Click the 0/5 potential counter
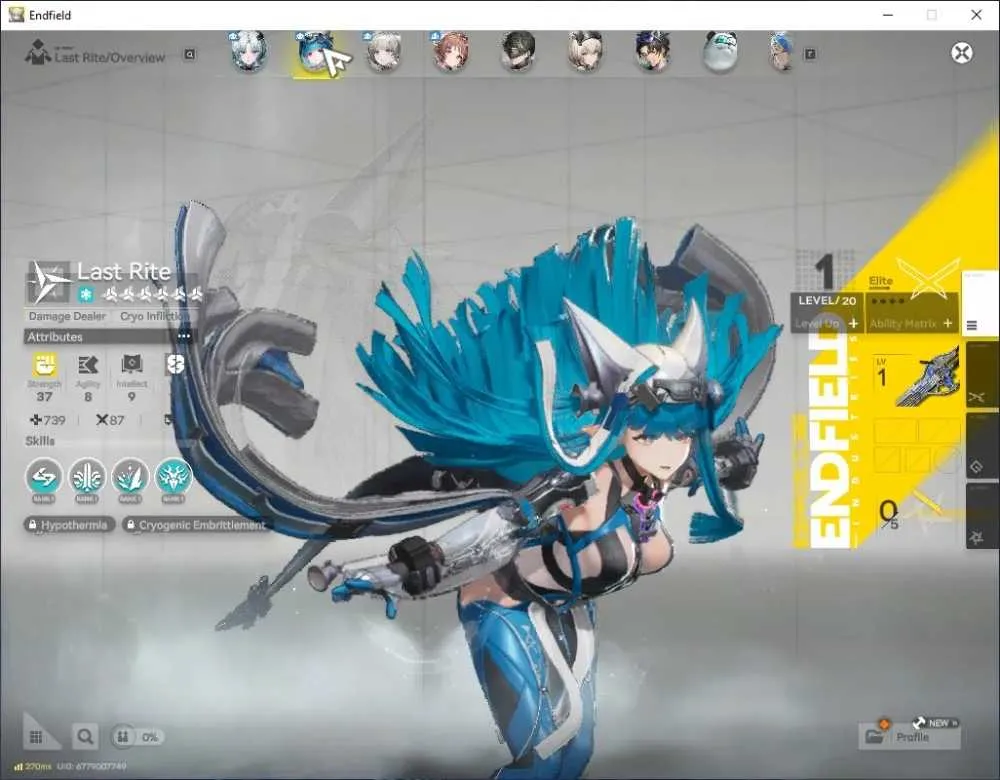 (x=889, y=514)
